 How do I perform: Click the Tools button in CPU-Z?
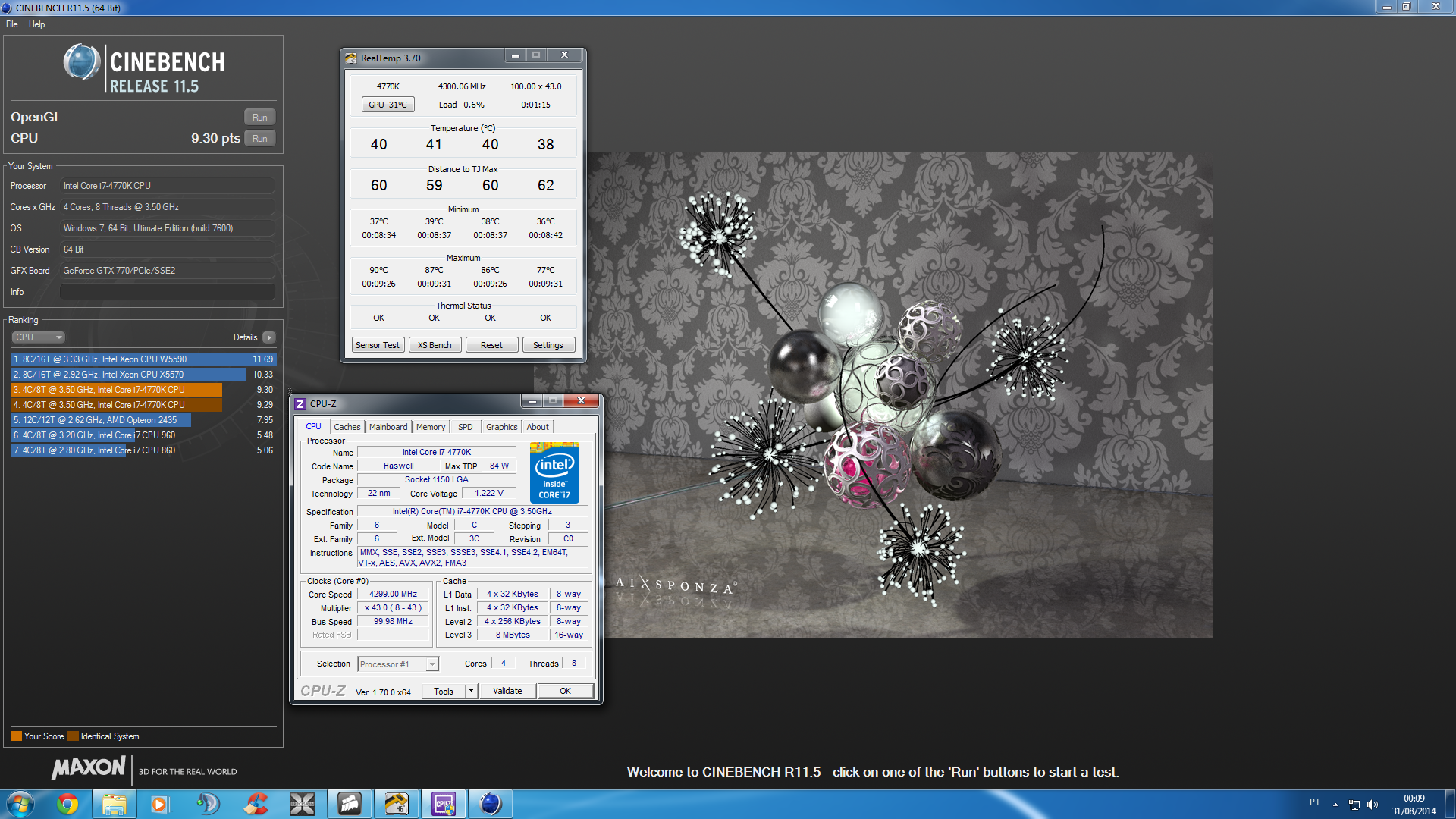click(444, 691)
